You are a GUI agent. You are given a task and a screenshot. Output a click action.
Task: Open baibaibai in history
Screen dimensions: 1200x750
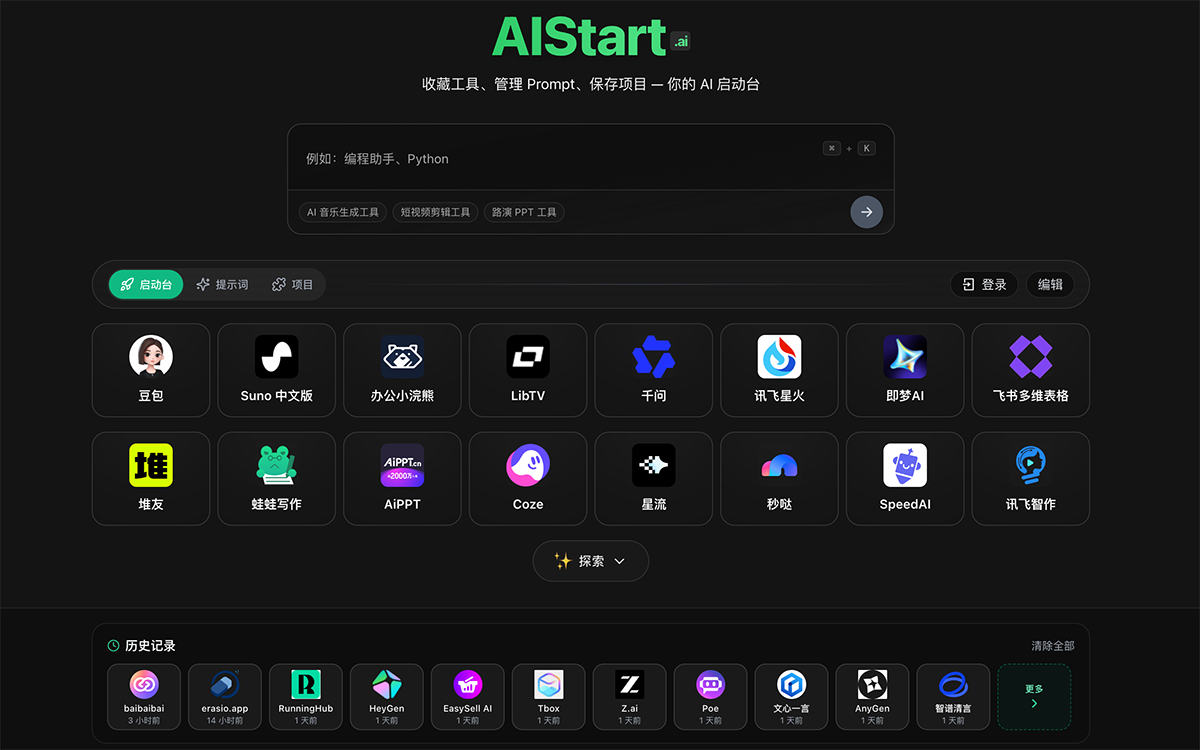pyautogui.click(x=144, y=697)
